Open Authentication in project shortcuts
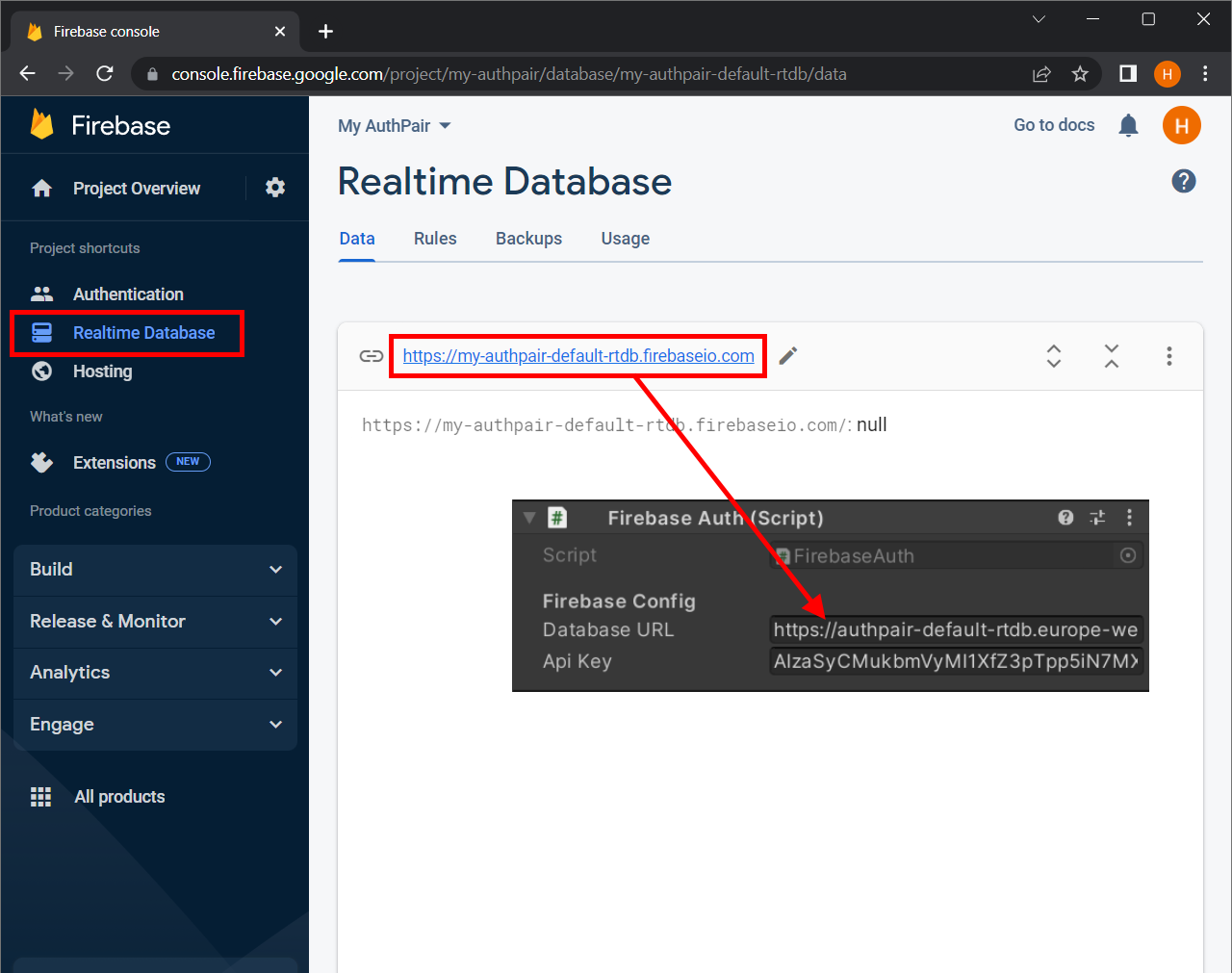The image size is (1232, 973). tap(128, 294)
